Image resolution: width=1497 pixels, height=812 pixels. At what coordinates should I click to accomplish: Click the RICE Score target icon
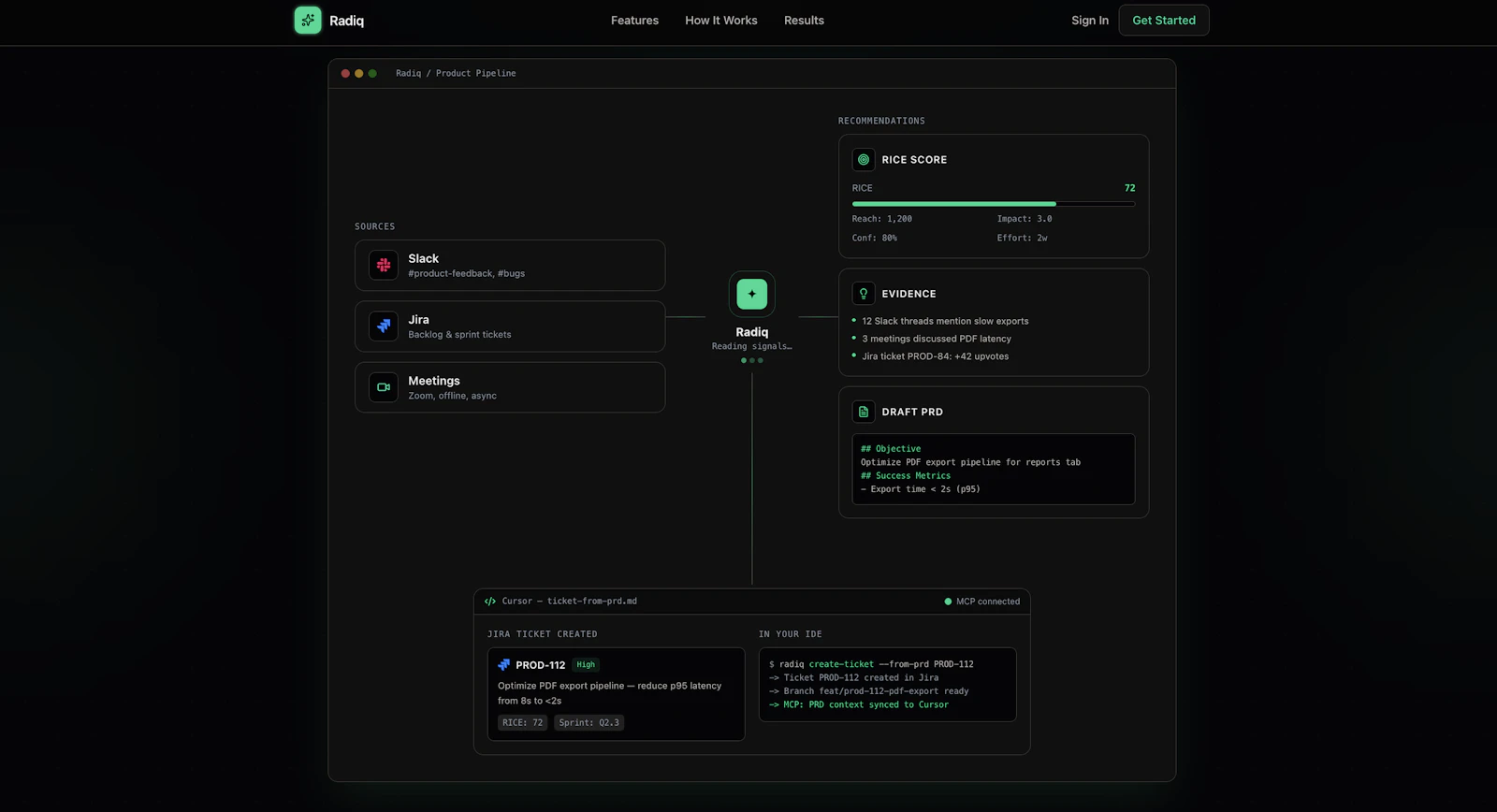click(864, 160)
